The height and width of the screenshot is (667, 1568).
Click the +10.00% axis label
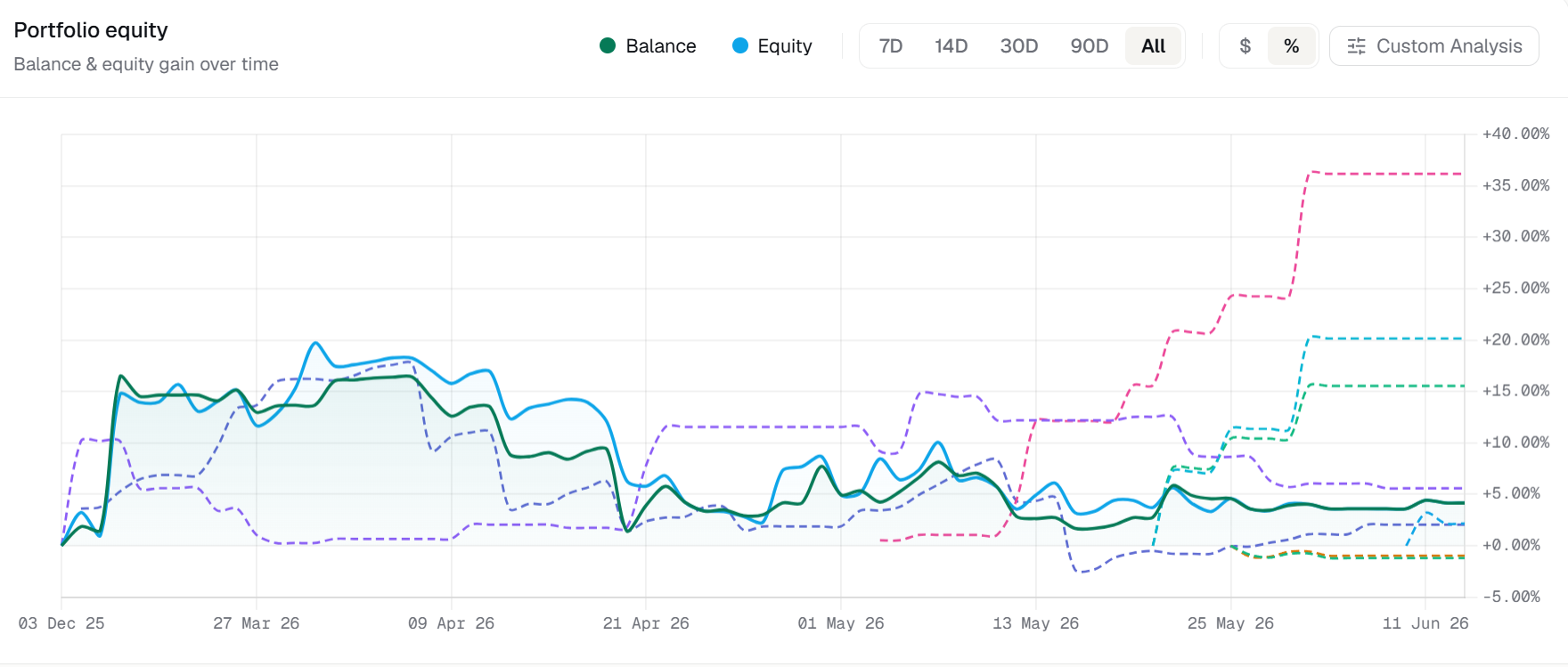[1515, 442]
